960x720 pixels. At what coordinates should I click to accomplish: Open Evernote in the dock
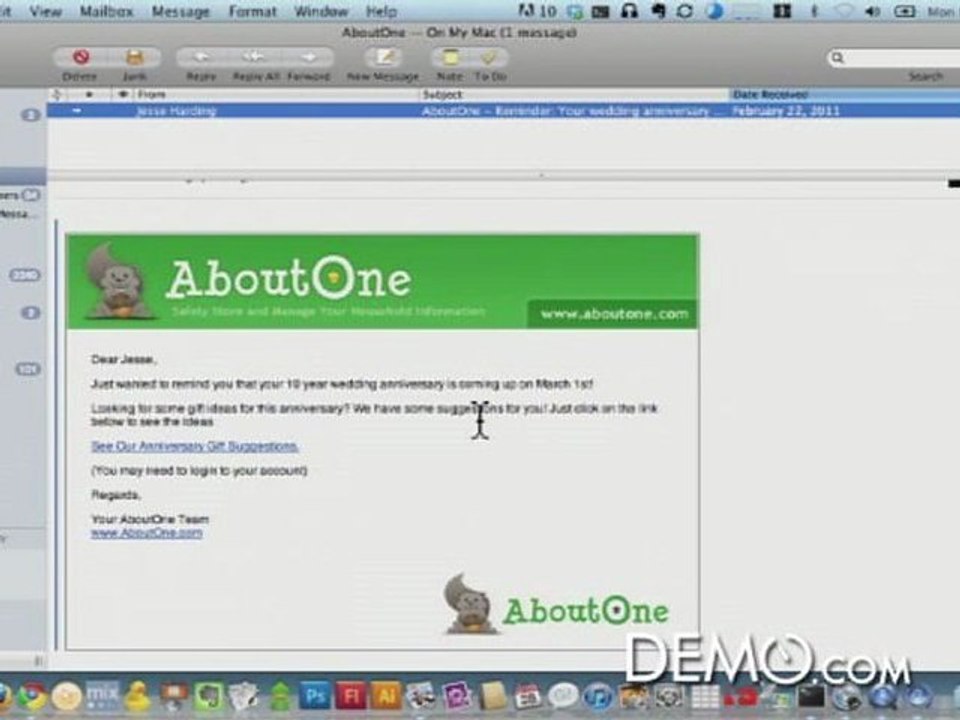[x=209, y=697]
